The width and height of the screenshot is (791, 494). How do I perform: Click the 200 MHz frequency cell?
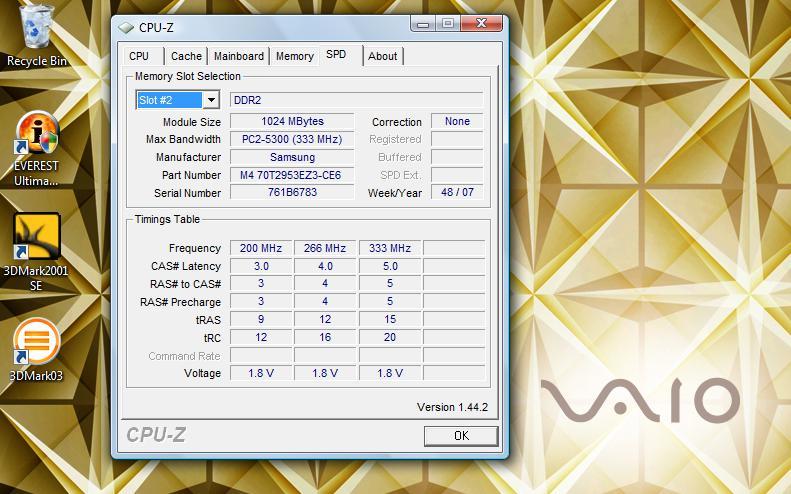tap(261, 248)
